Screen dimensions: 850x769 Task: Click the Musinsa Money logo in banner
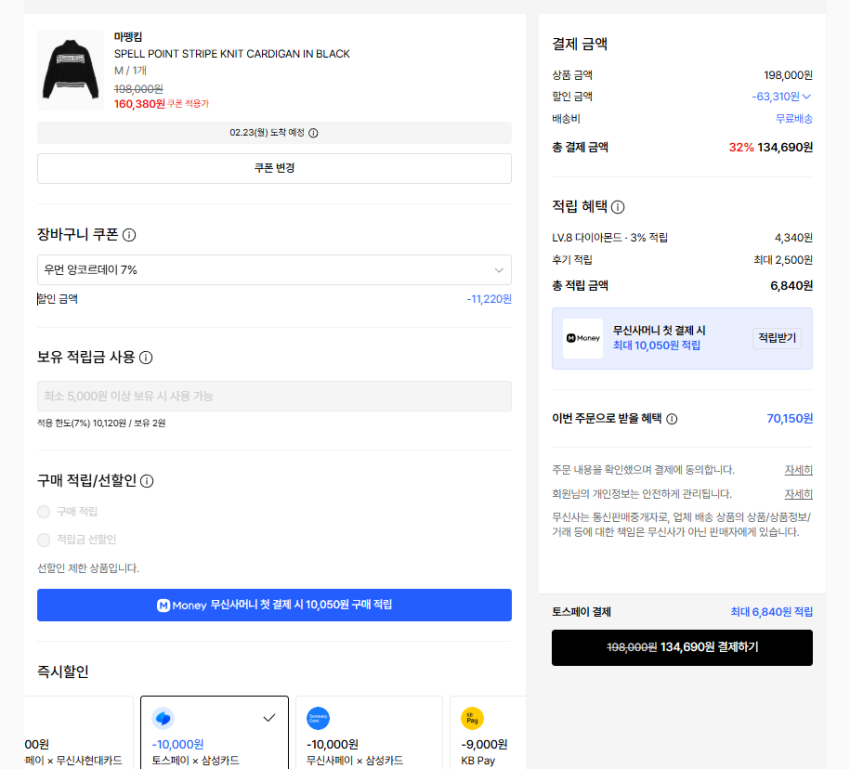(583, 339)
